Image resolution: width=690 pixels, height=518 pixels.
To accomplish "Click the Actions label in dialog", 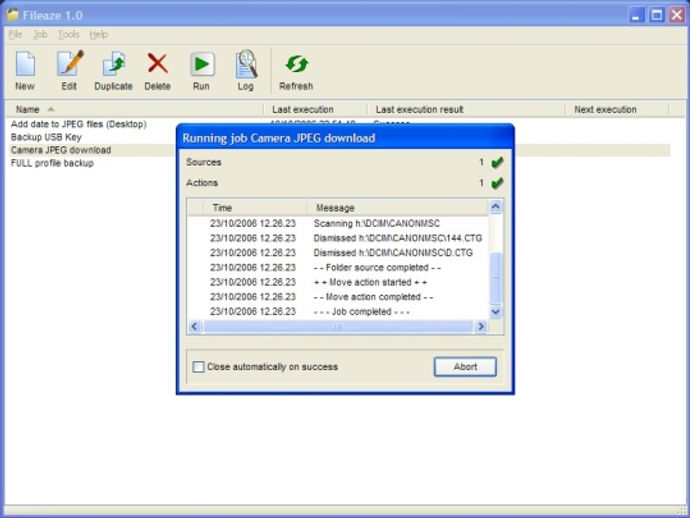I will coord(202,183).
